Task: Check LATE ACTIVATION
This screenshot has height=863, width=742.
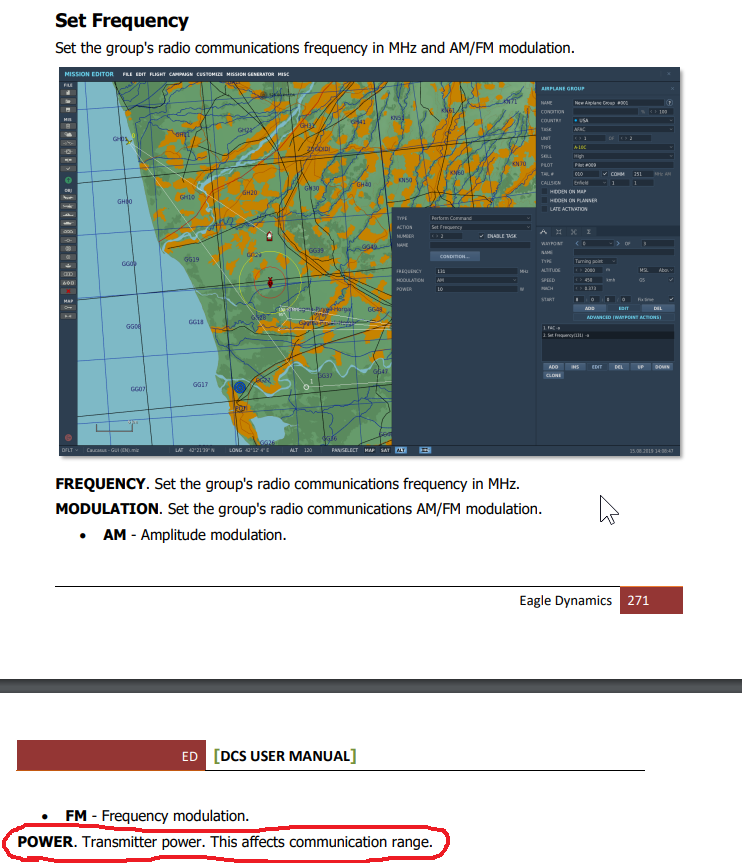Action: point(544,209)
